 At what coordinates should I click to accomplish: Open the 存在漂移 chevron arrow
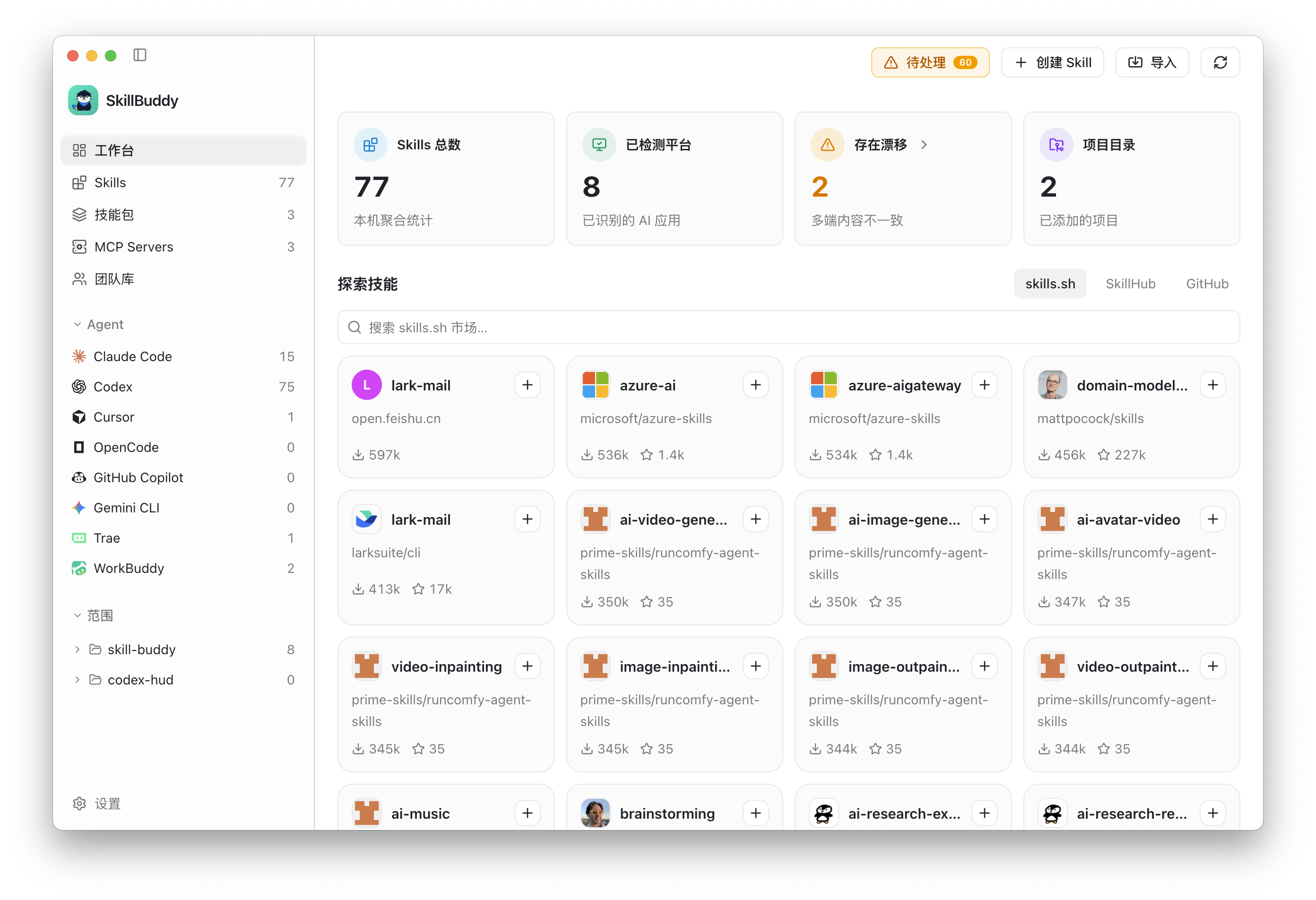[924, 145]
